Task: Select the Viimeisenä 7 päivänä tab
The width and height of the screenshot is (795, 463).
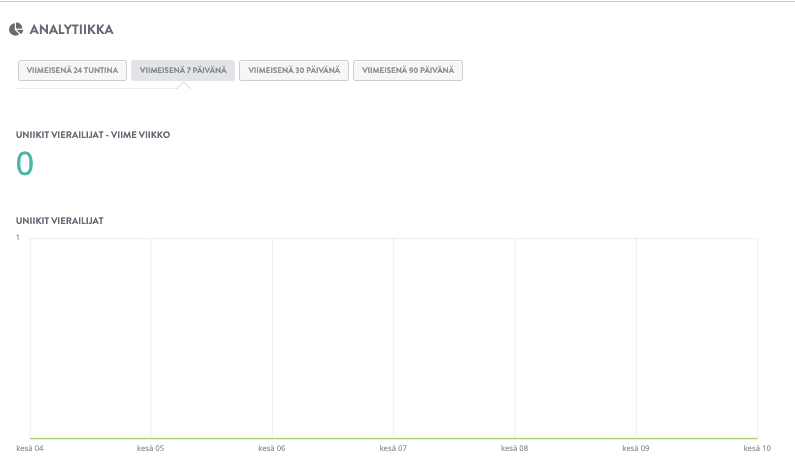Action: [183, 70]
